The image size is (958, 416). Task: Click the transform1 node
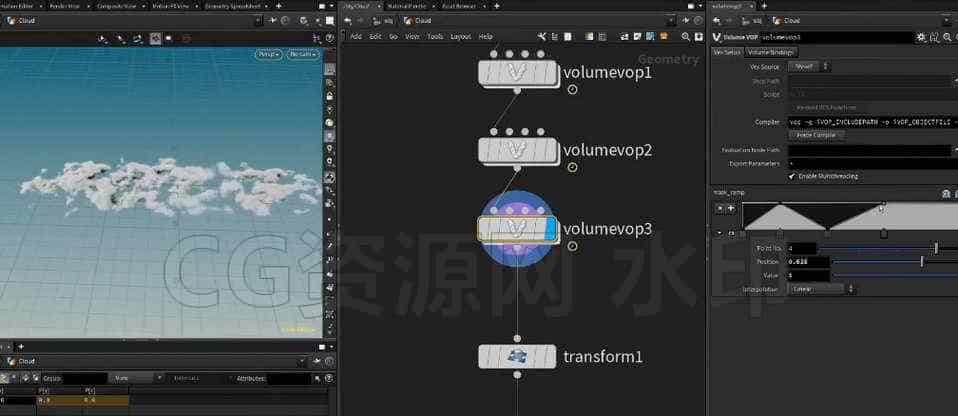pyautogui.click(x=517, y=356)
